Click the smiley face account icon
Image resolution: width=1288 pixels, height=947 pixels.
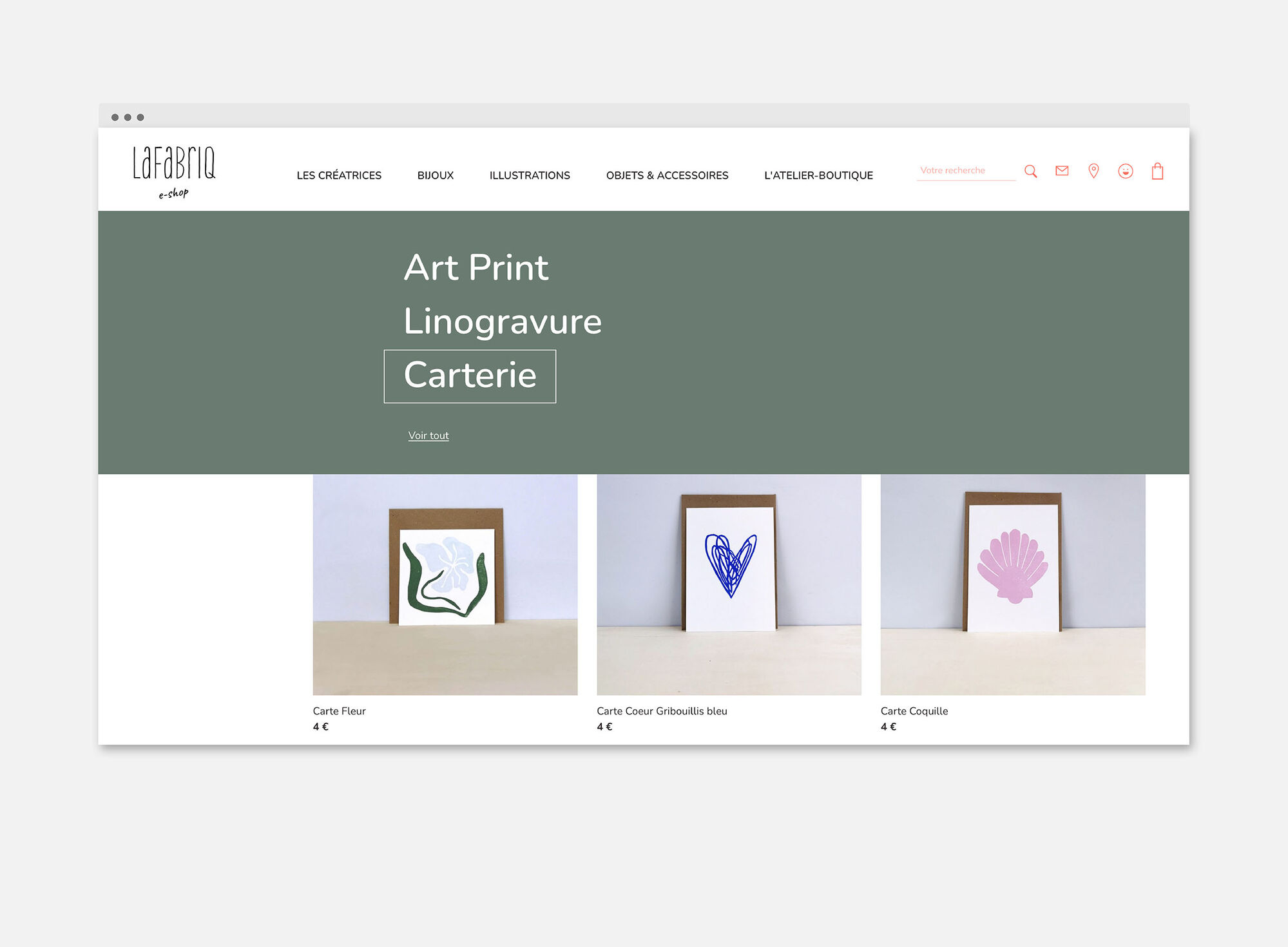pyautogui.click(x=1125, y=171)
